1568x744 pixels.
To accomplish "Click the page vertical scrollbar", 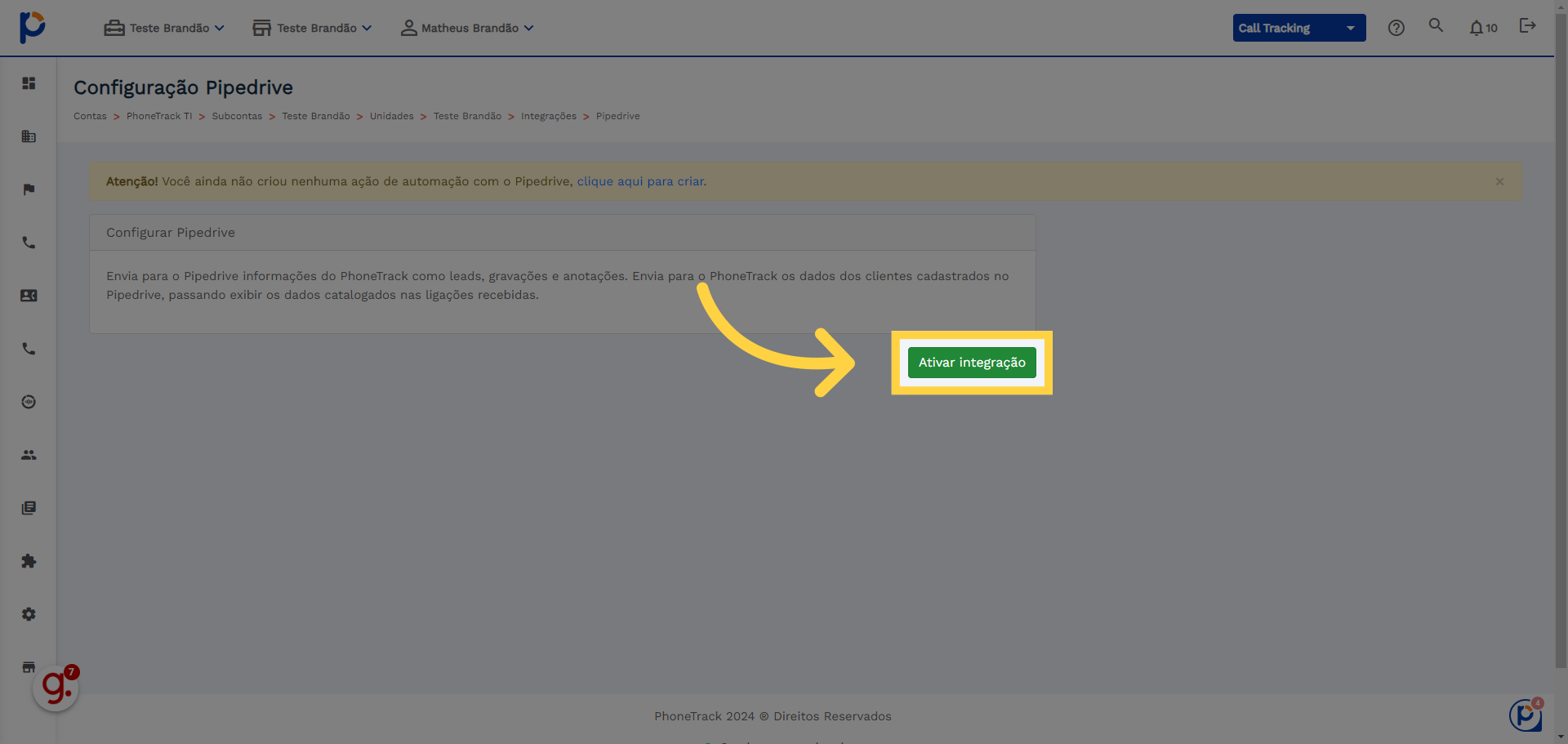I will coord(1561,343).
